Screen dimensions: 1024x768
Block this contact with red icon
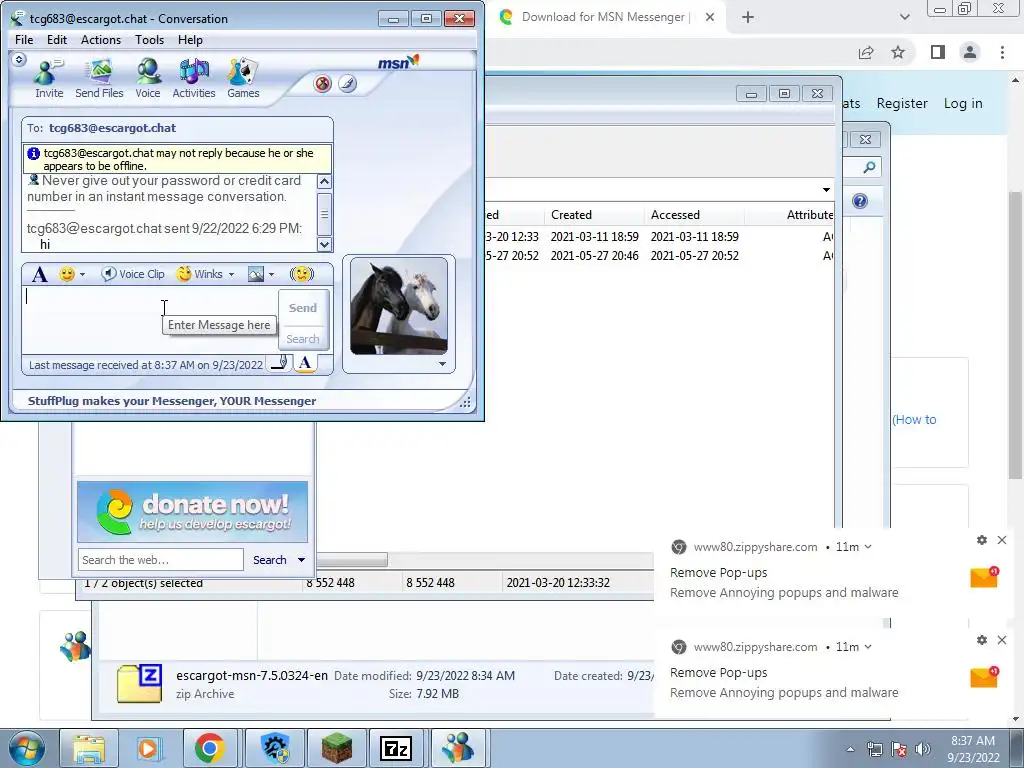[x=323, y=84]
